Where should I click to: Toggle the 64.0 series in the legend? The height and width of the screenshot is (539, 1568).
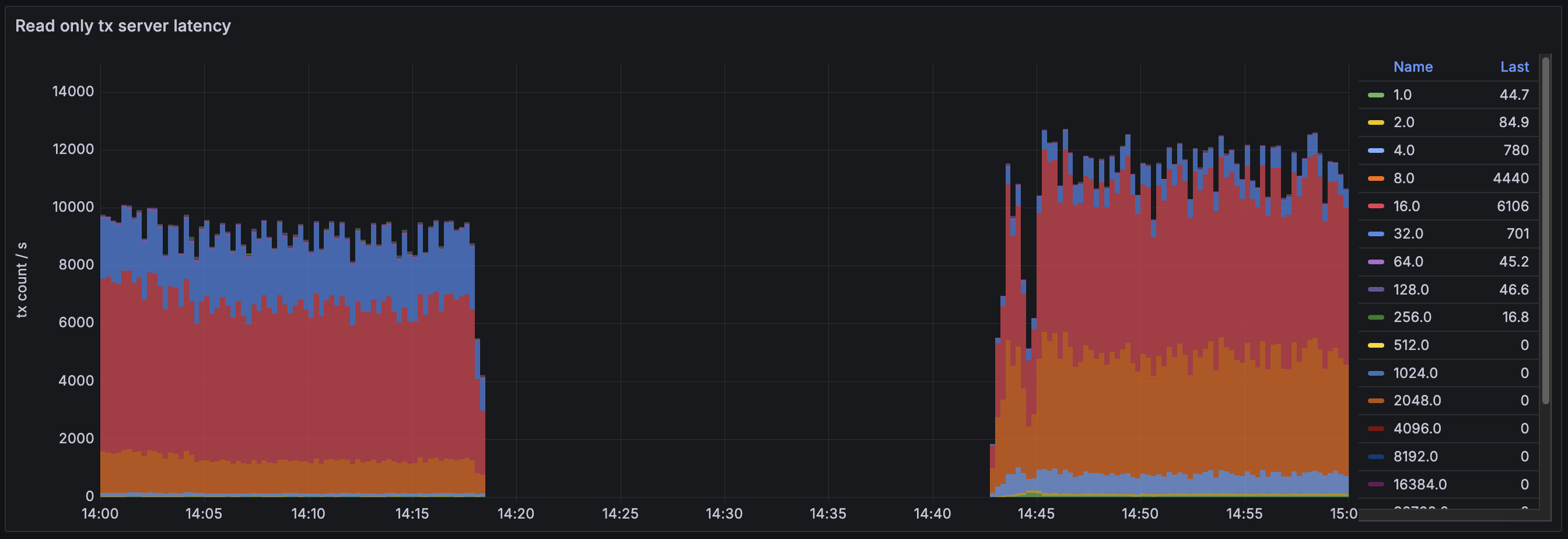(1408, 261)
